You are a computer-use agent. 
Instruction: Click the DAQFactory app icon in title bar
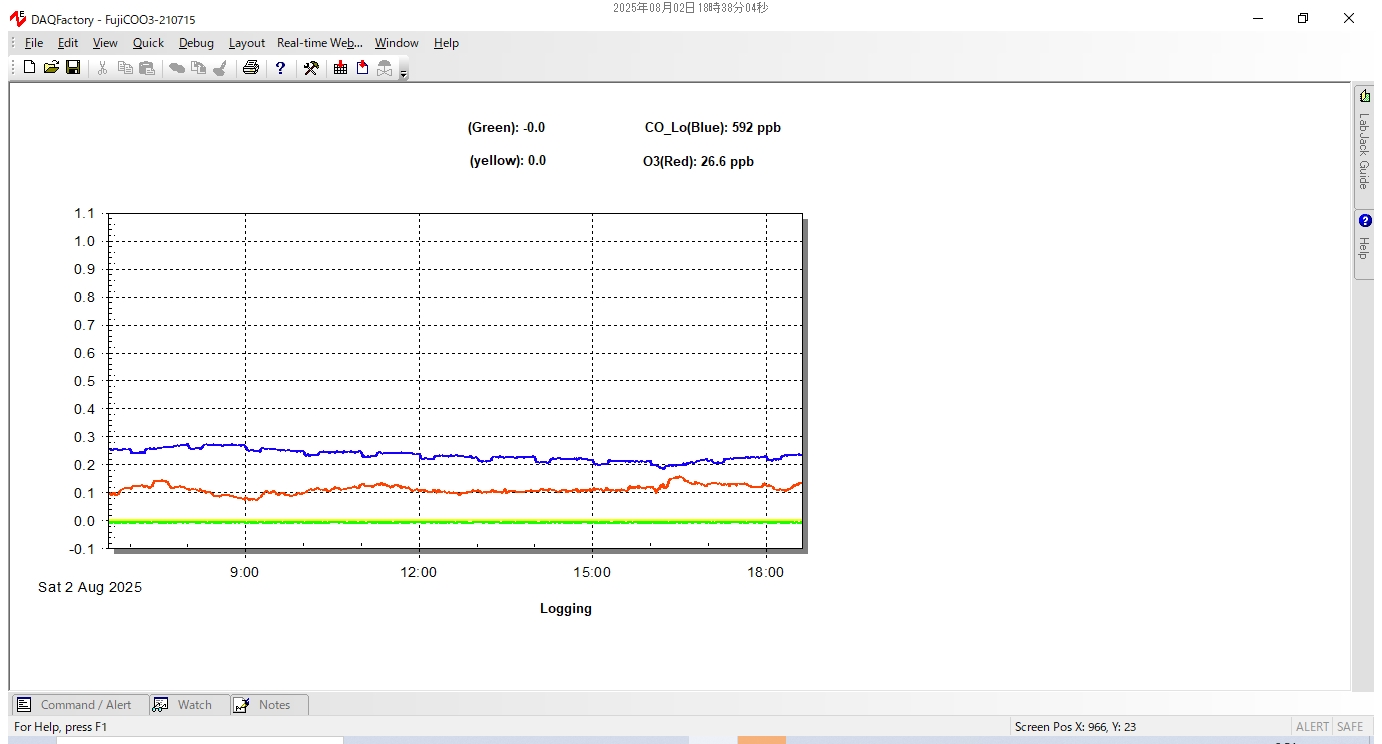pos(17,18)
